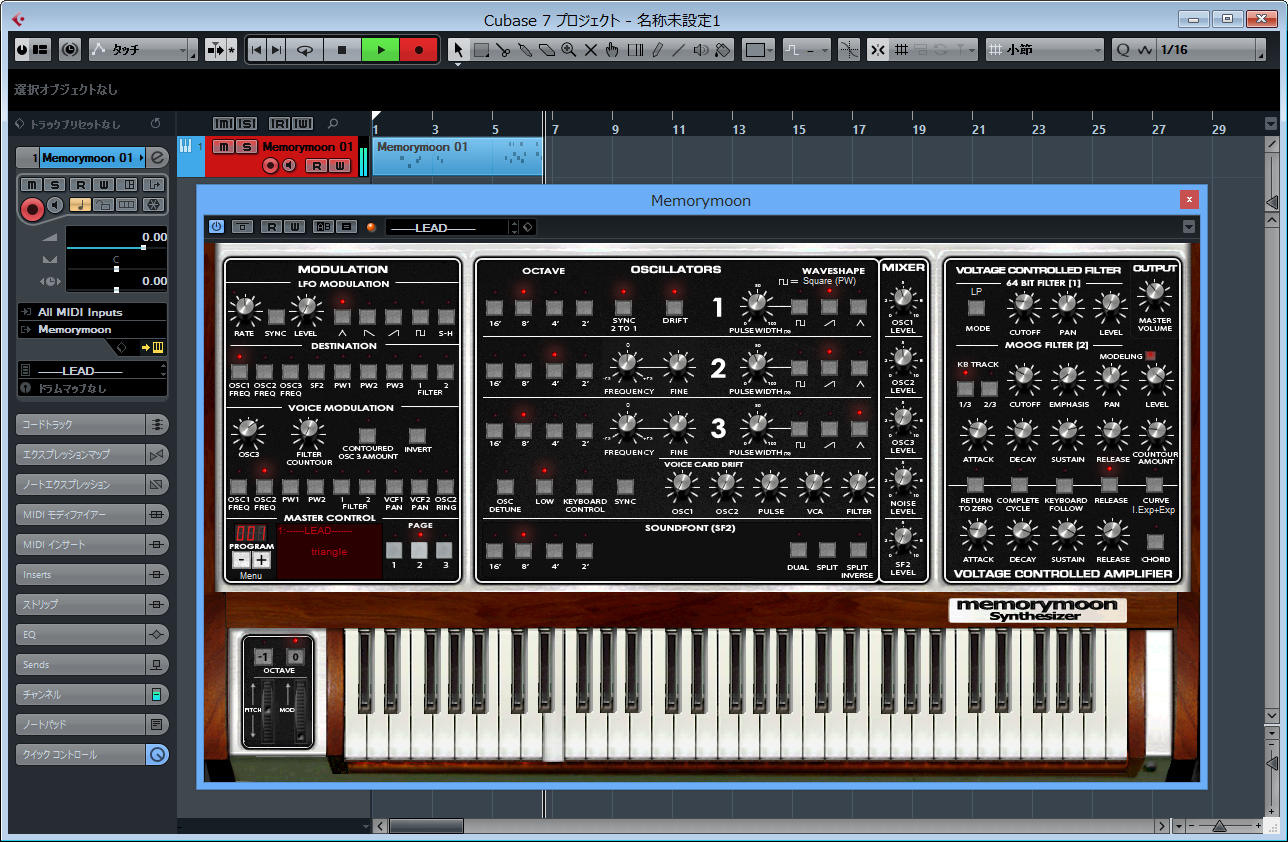Click synth Menu button under PROGRAM
Screen dimensions: 1288x842
click(250, 575)
